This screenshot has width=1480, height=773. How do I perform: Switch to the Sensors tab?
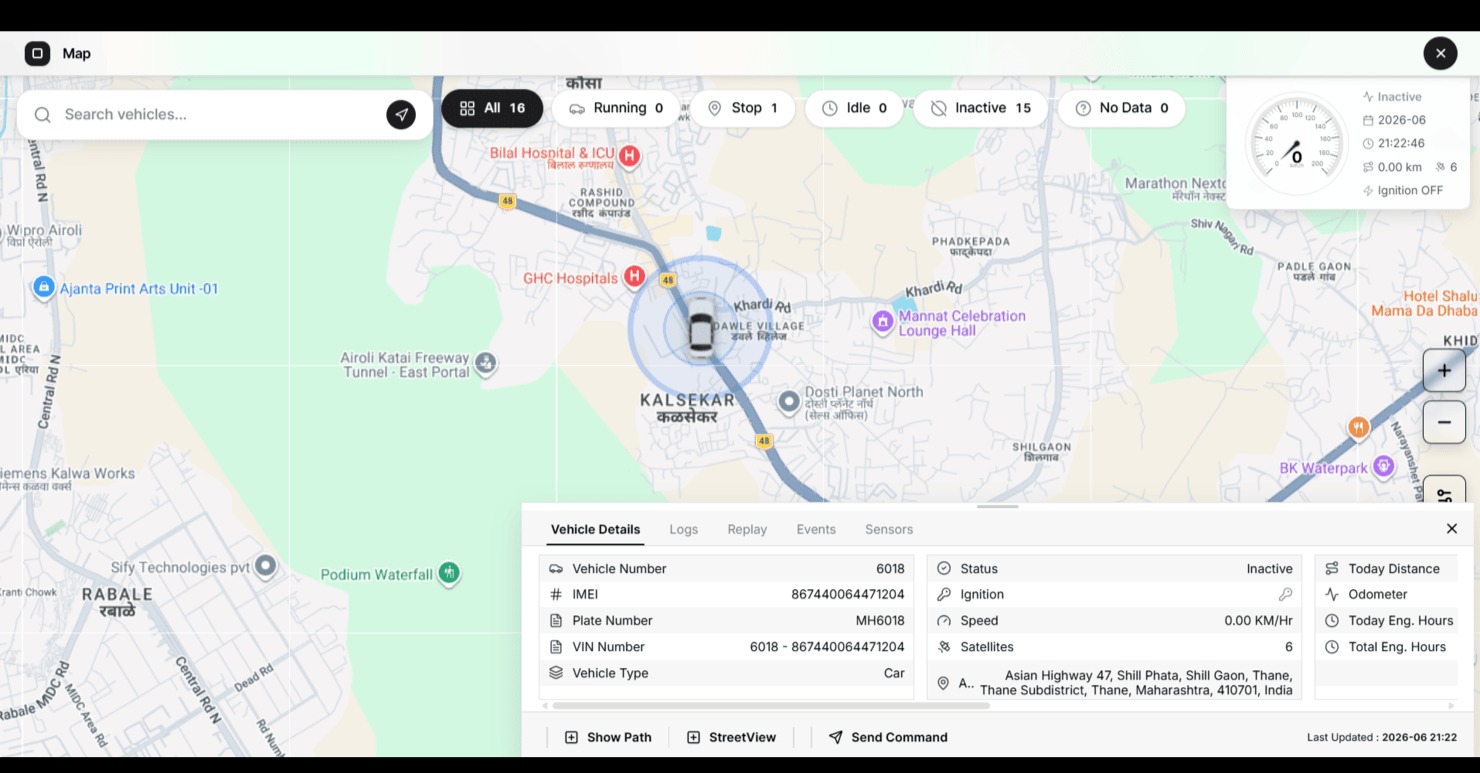(889, 529)
